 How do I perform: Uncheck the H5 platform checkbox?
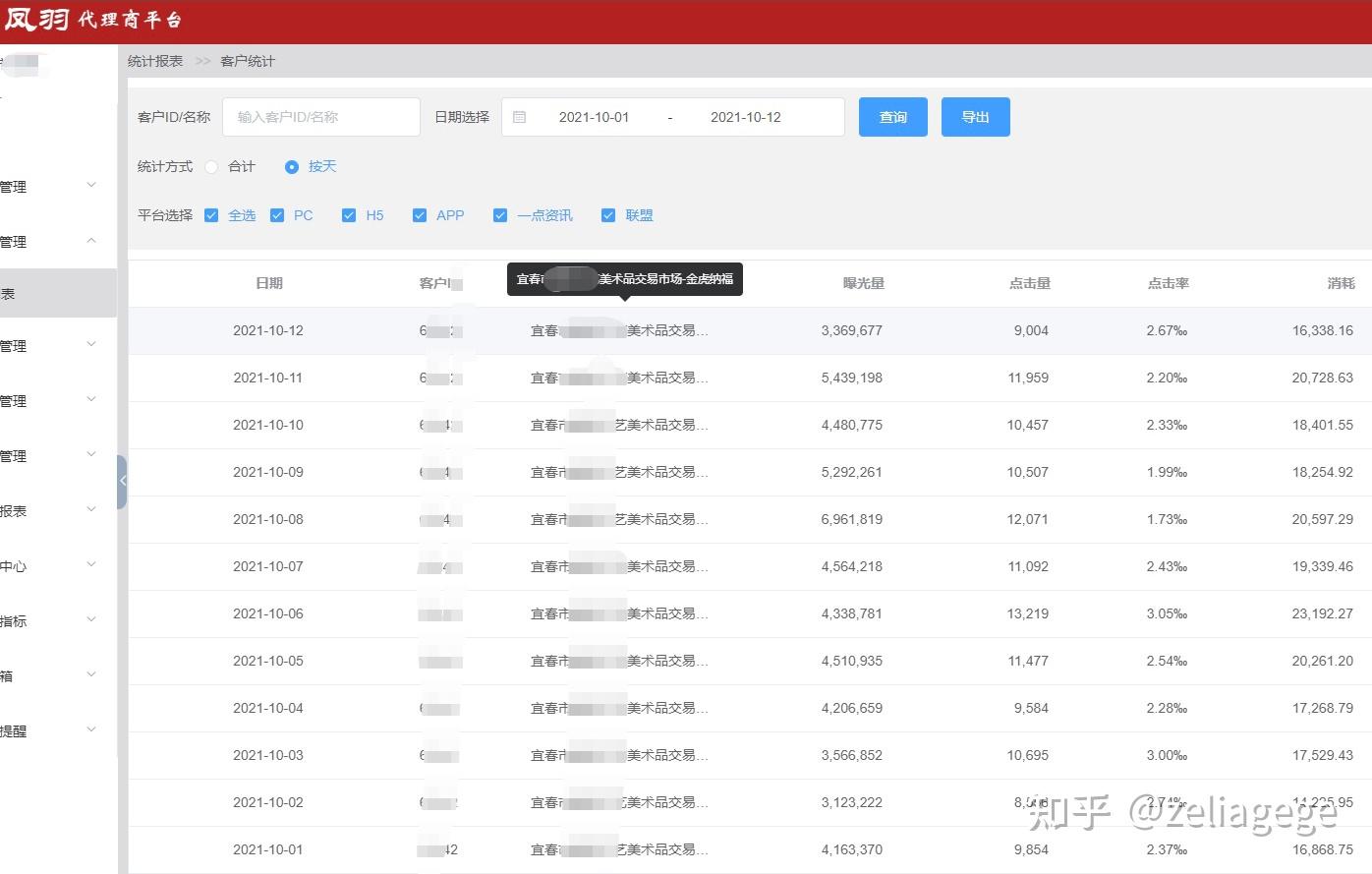349,215
